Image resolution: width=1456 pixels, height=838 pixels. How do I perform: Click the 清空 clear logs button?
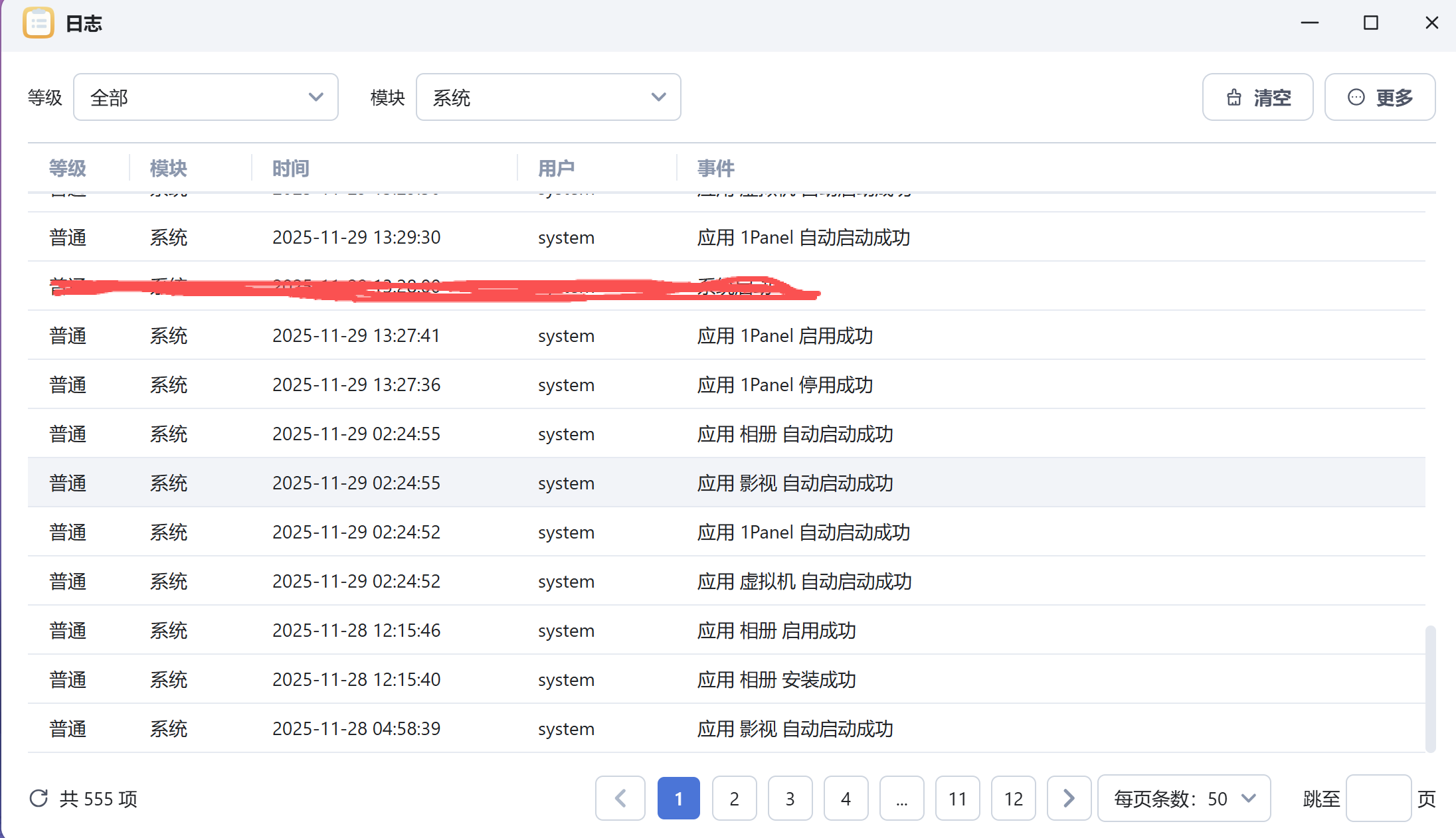click(1257, 98)
